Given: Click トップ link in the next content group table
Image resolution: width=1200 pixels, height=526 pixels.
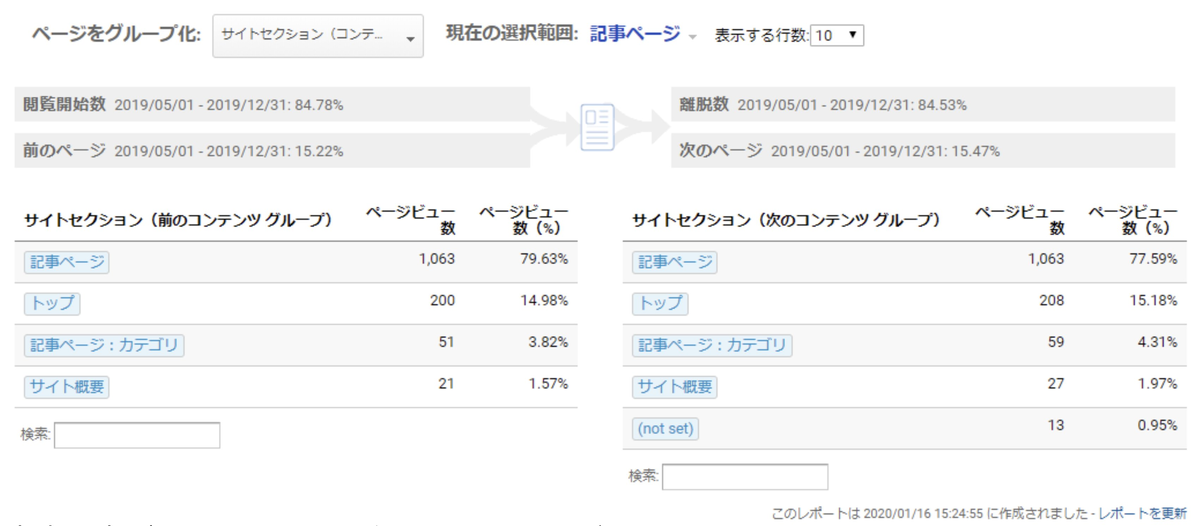Looking at the screenshot, I should click(660, 303).
